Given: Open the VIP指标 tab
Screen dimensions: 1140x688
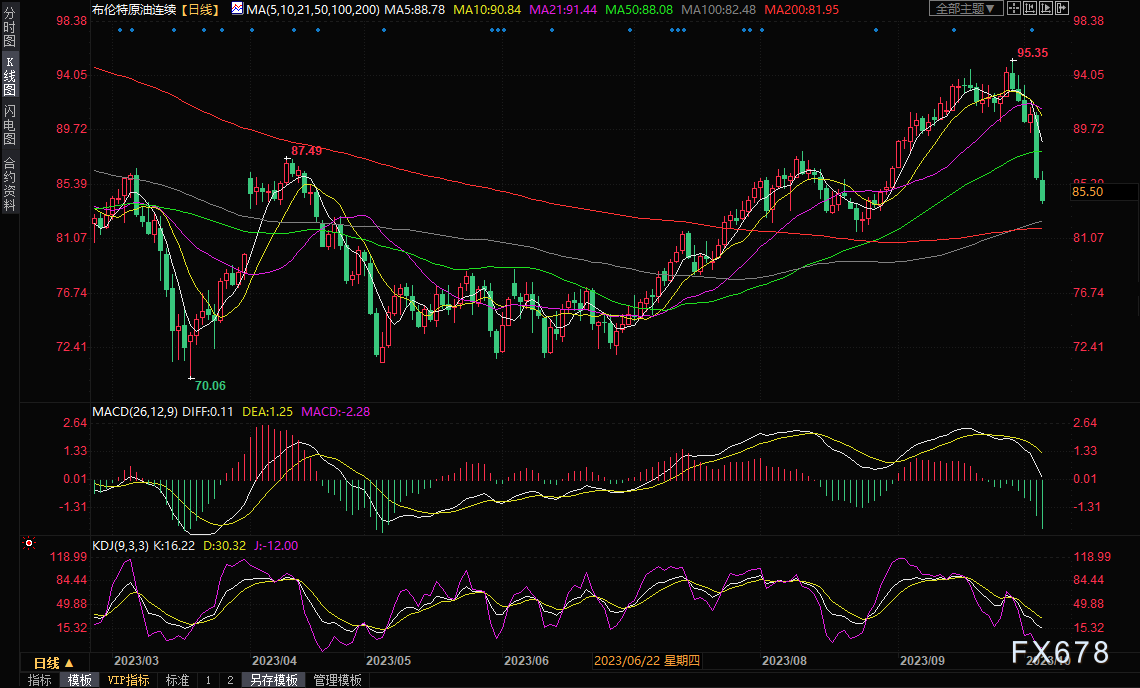Looking at the screenshot, I should [x=129, y=680].
